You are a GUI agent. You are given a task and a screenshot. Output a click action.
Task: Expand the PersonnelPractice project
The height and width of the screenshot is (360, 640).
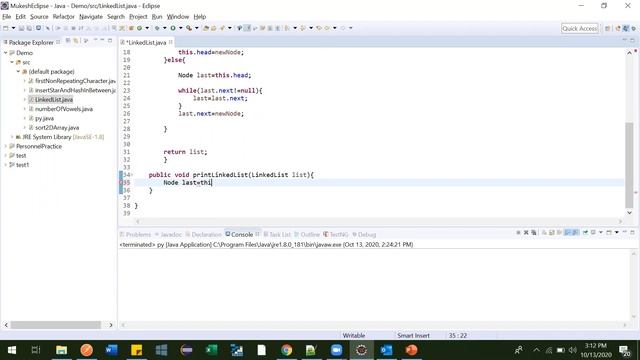point(5,146)
